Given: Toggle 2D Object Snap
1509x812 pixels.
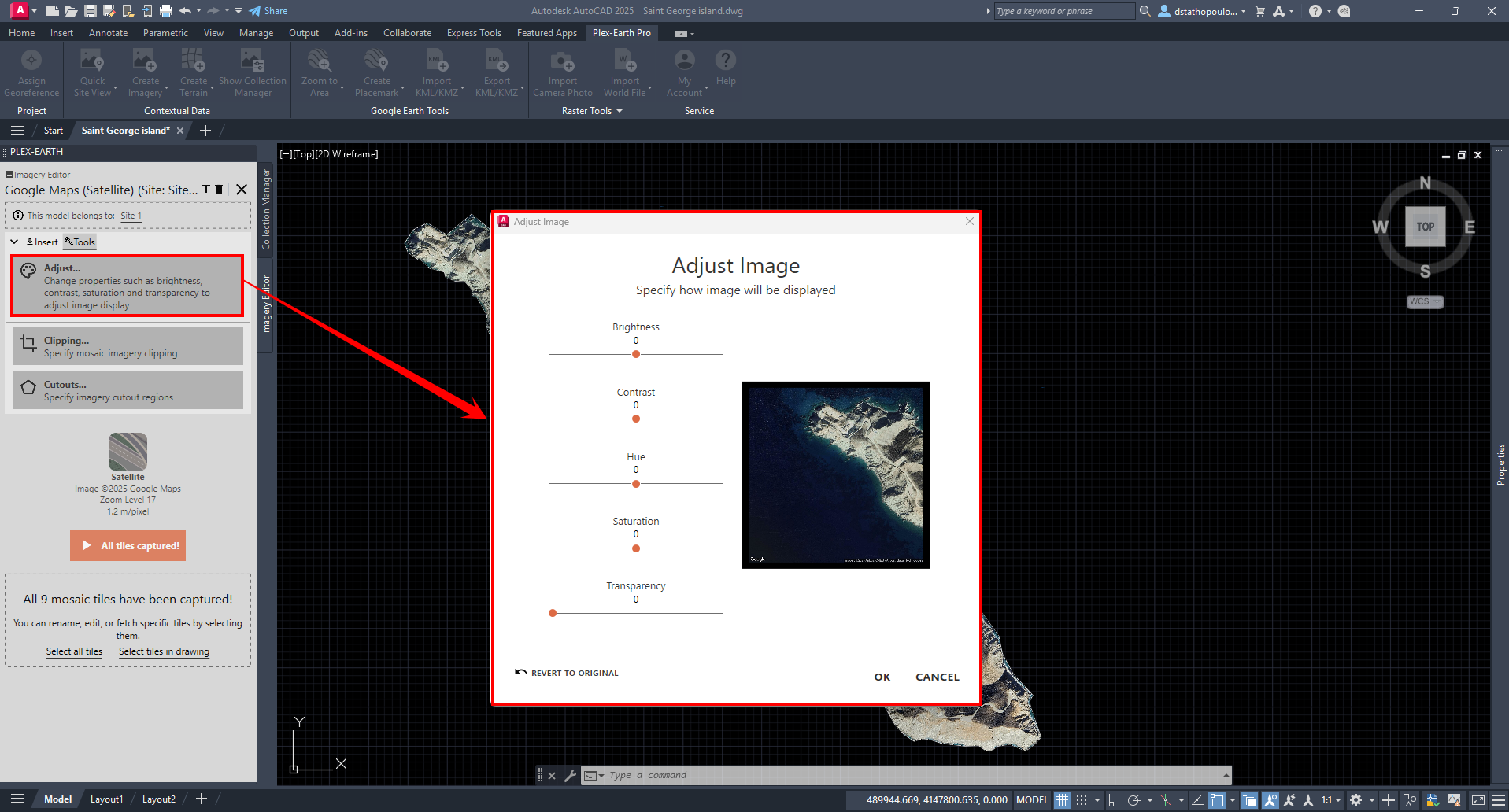Looking at the screenshot, I should point(1217,800).
